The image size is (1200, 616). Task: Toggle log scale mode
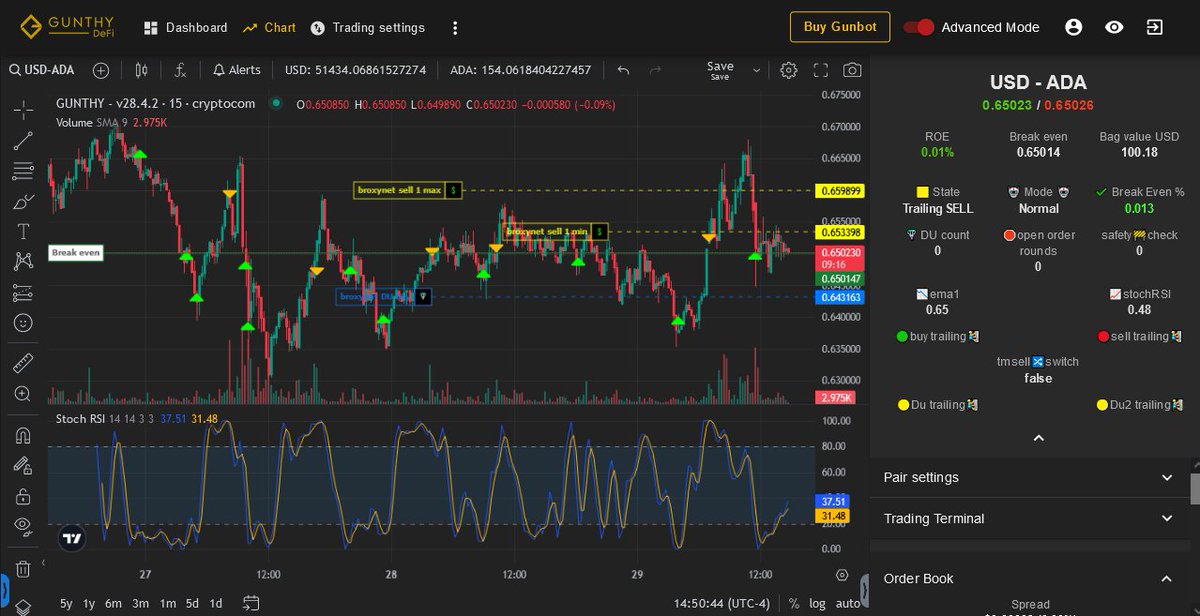pyautogui.click(x=818, y=603)
